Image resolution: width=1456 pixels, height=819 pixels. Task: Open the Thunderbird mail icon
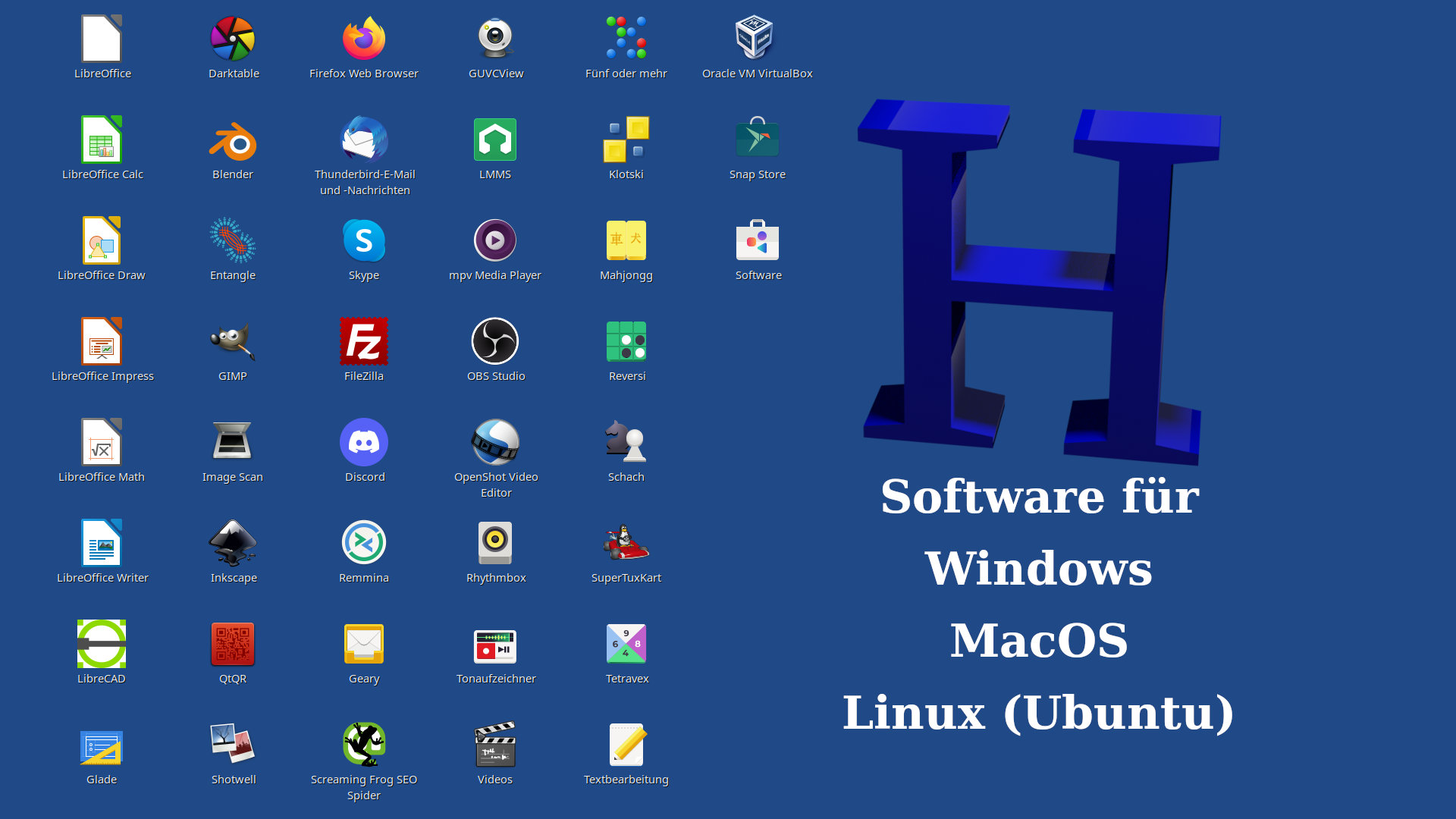point(364,140)
